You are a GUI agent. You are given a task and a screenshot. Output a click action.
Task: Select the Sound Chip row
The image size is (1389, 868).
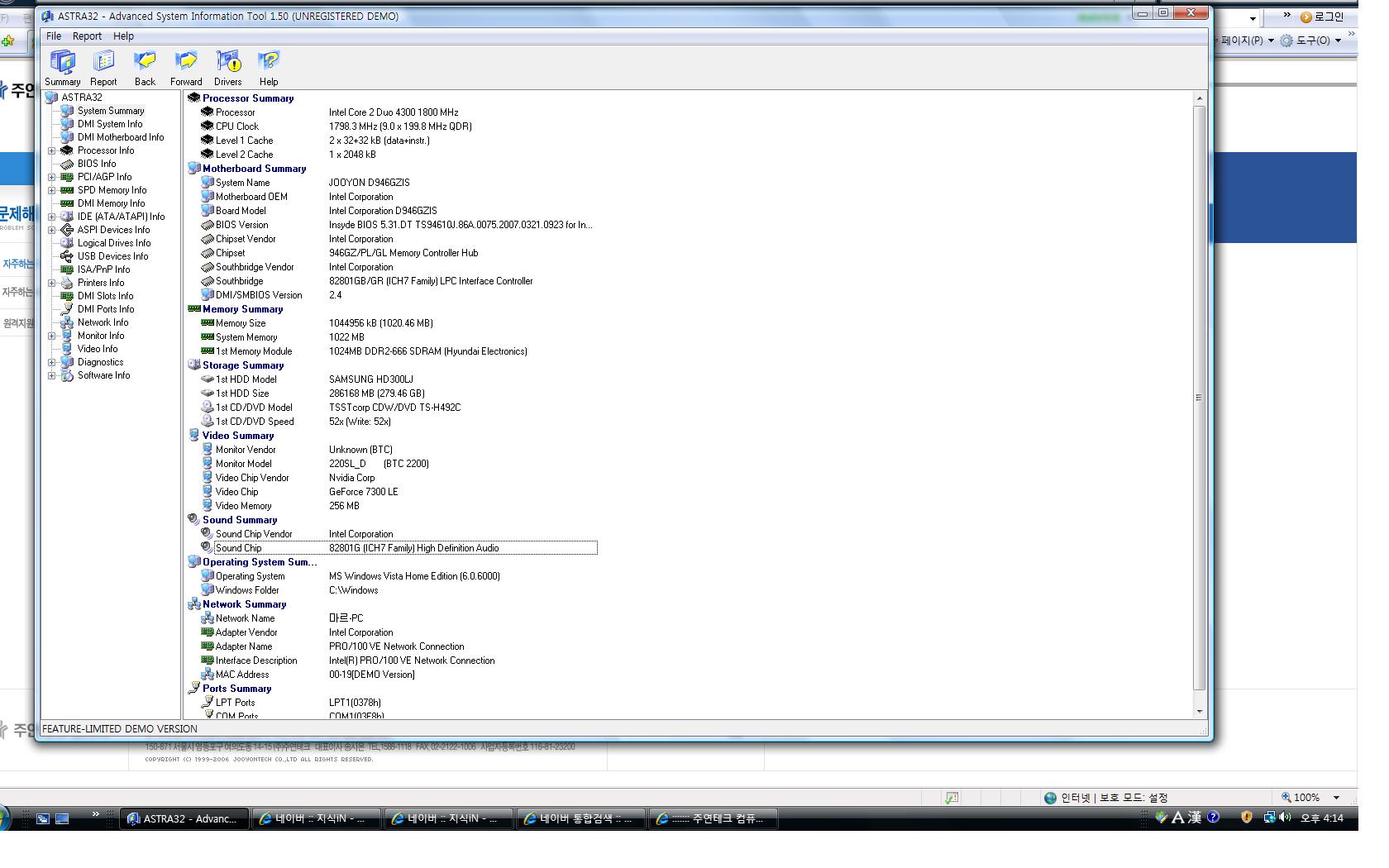tap(399, 548)
